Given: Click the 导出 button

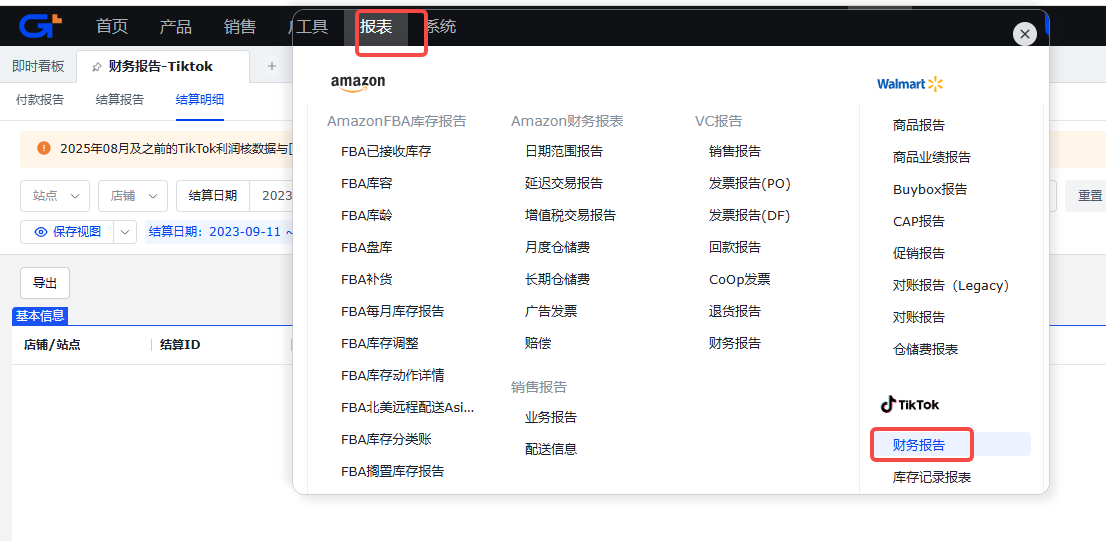Looking at the screenshot, I should (x=45, y=283).
